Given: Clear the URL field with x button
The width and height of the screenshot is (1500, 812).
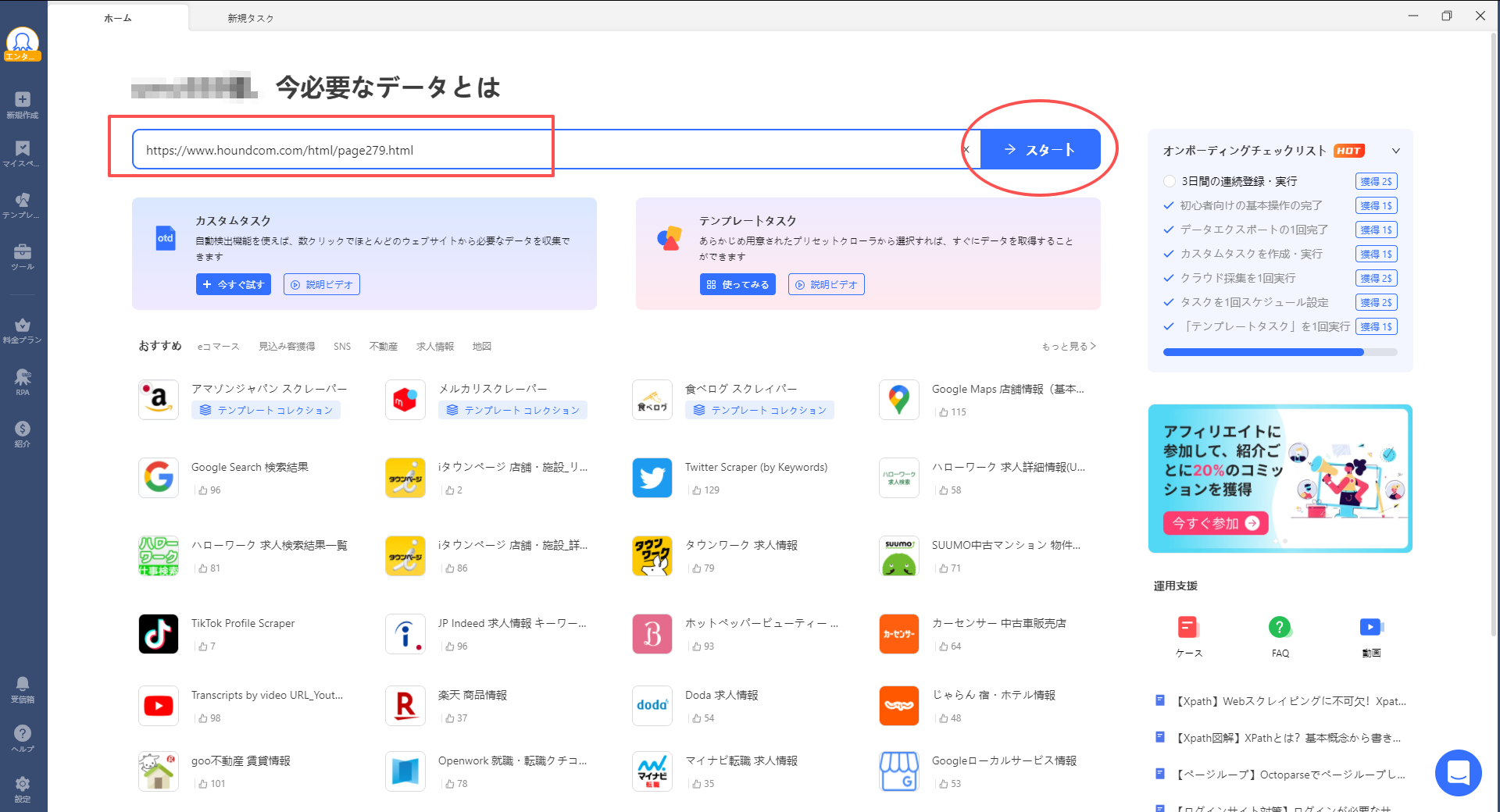Looking at the screenshot, I should pyautogui.click(x=966, y=150).
